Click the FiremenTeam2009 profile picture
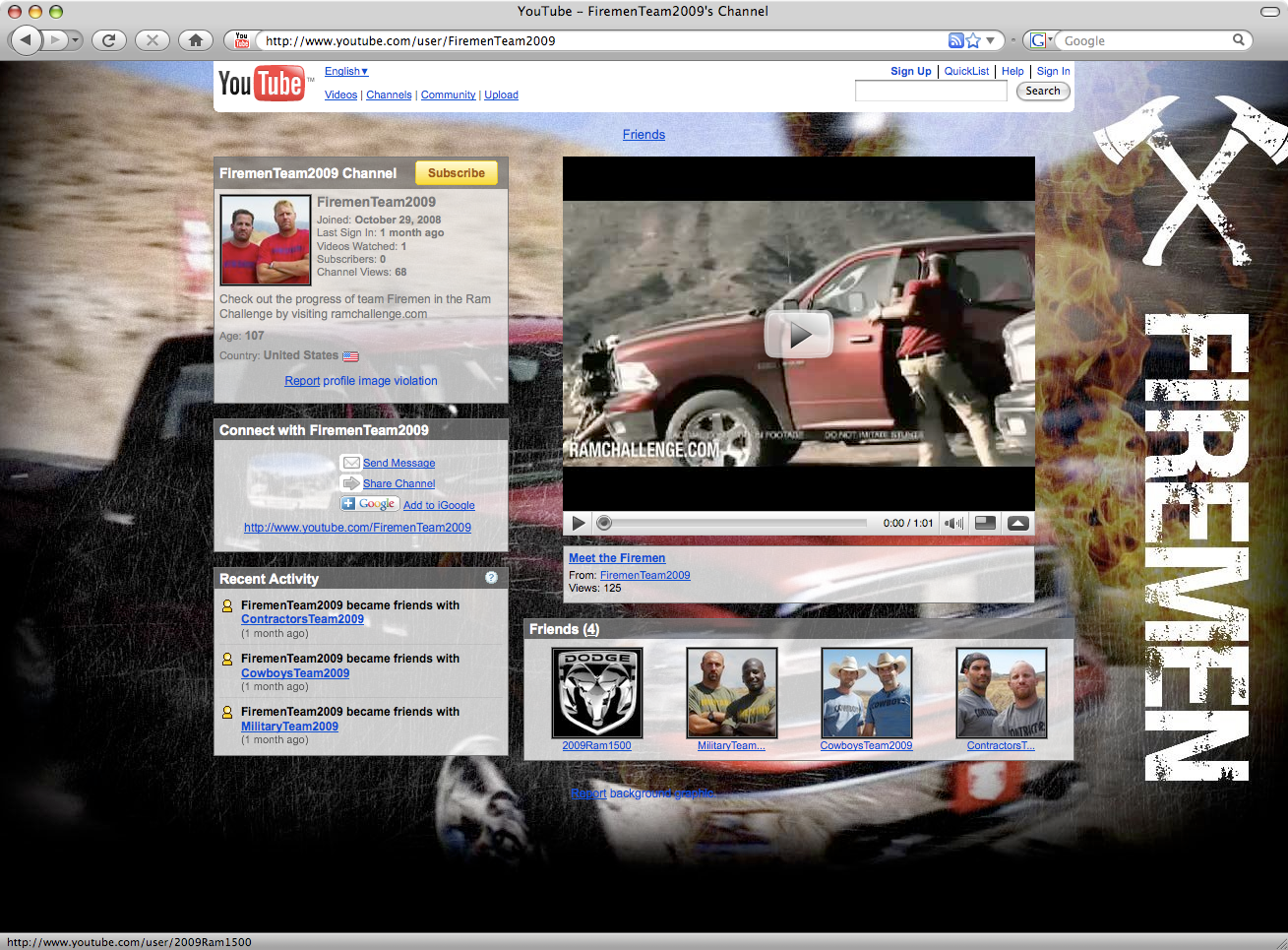The height and width of the screenshot is (950, 1288). point(265,240)
